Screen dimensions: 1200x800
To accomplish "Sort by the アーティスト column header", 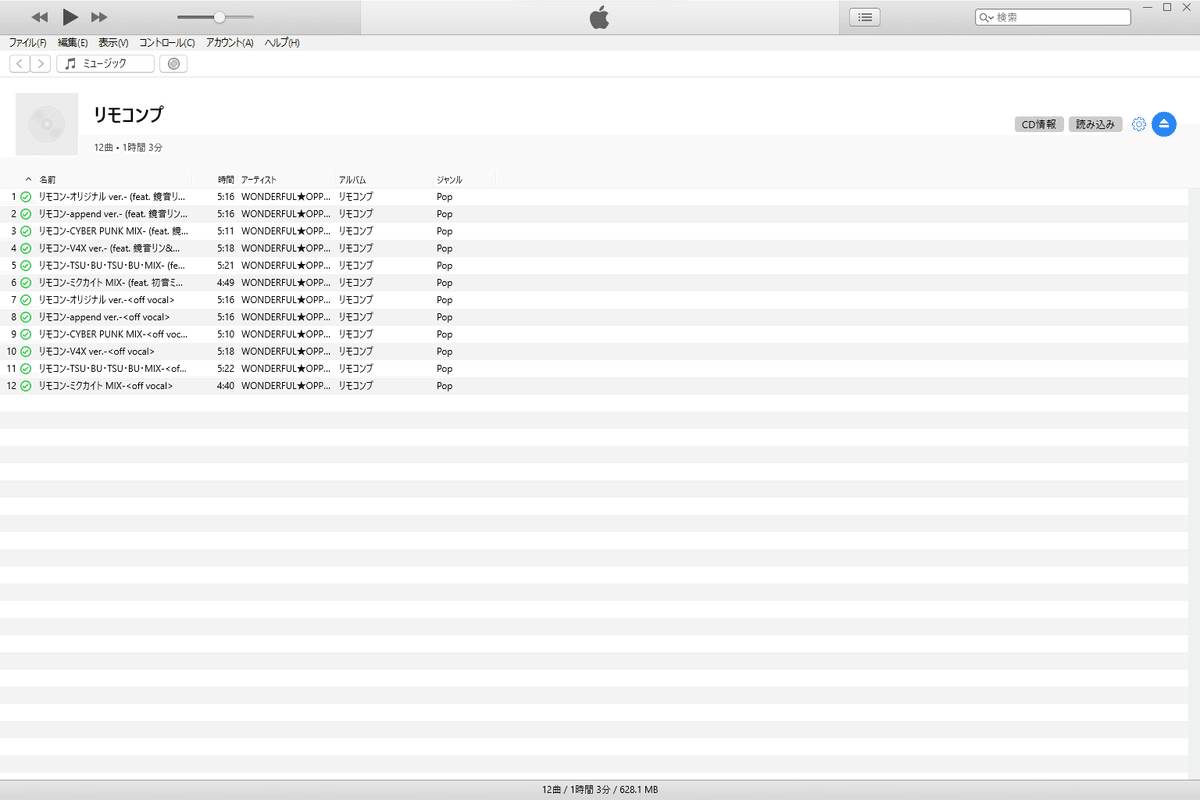I will pos(259,180).
